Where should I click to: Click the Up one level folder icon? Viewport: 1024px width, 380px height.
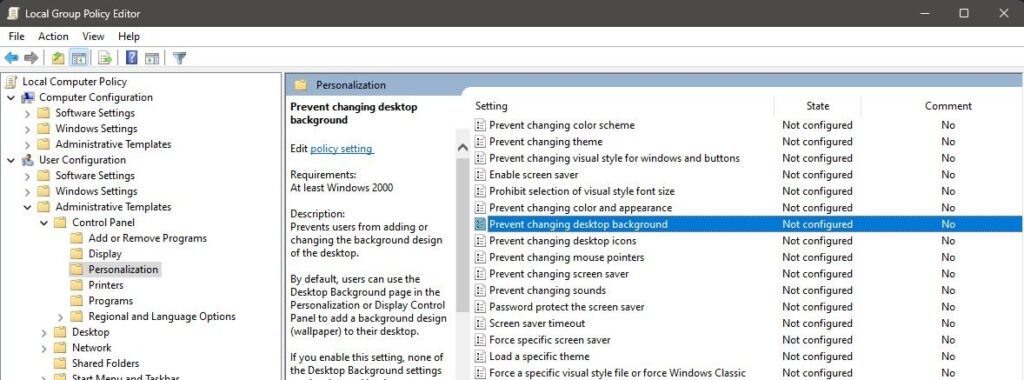tap(58, 58)
